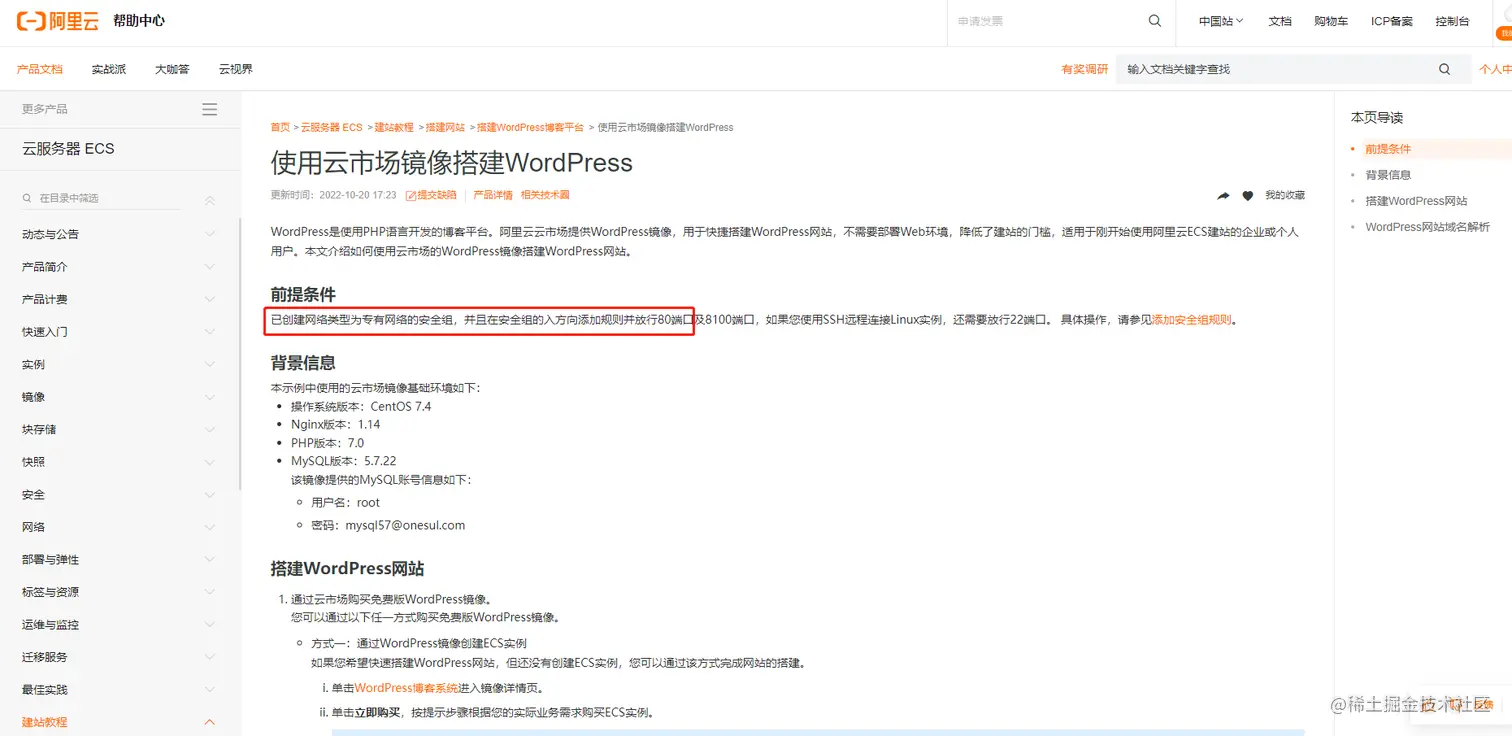Open 购物车 in the top navigation
This screenshot has width=1512, height=736.
[1331, 21]
